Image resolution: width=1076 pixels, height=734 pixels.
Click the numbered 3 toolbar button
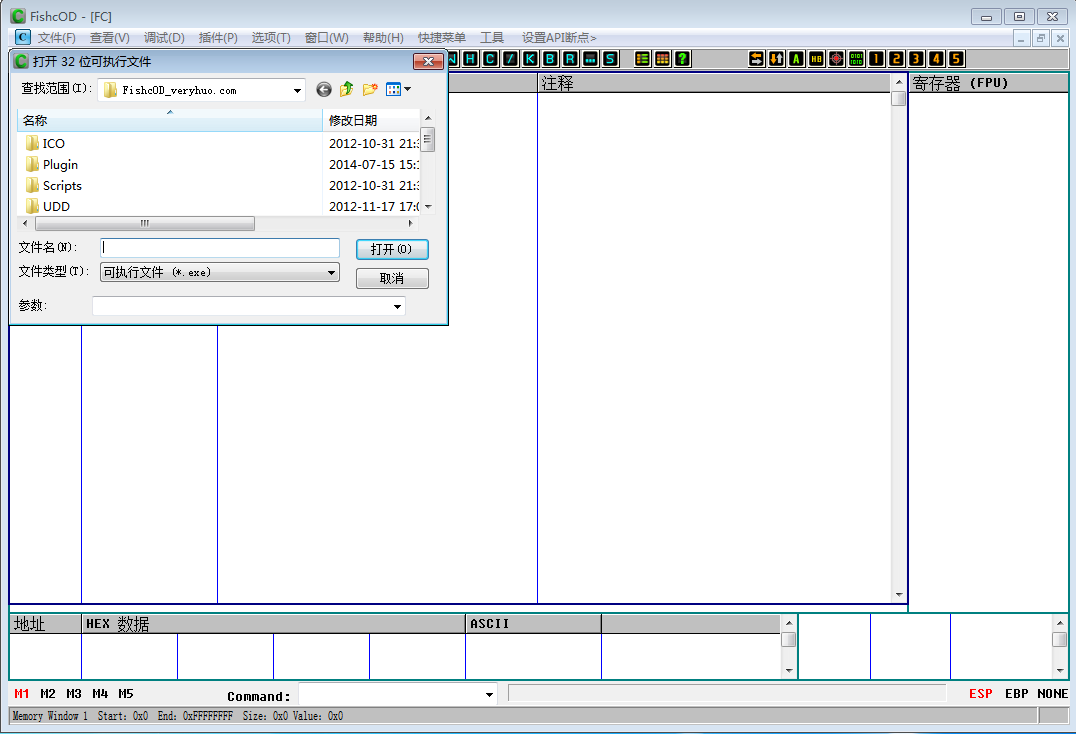coord(916,59)
